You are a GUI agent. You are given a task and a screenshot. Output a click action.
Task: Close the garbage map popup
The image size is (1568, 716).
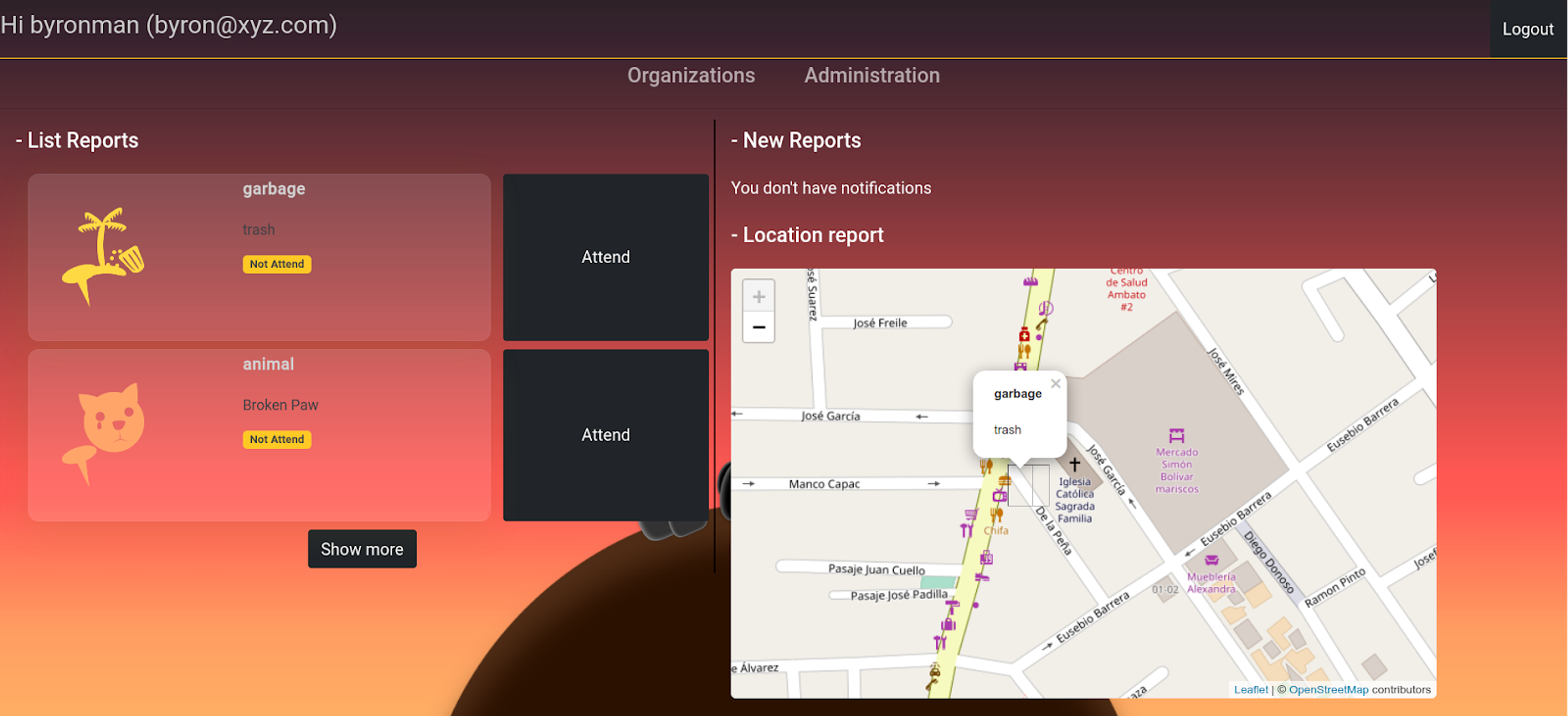point(1055,383)
